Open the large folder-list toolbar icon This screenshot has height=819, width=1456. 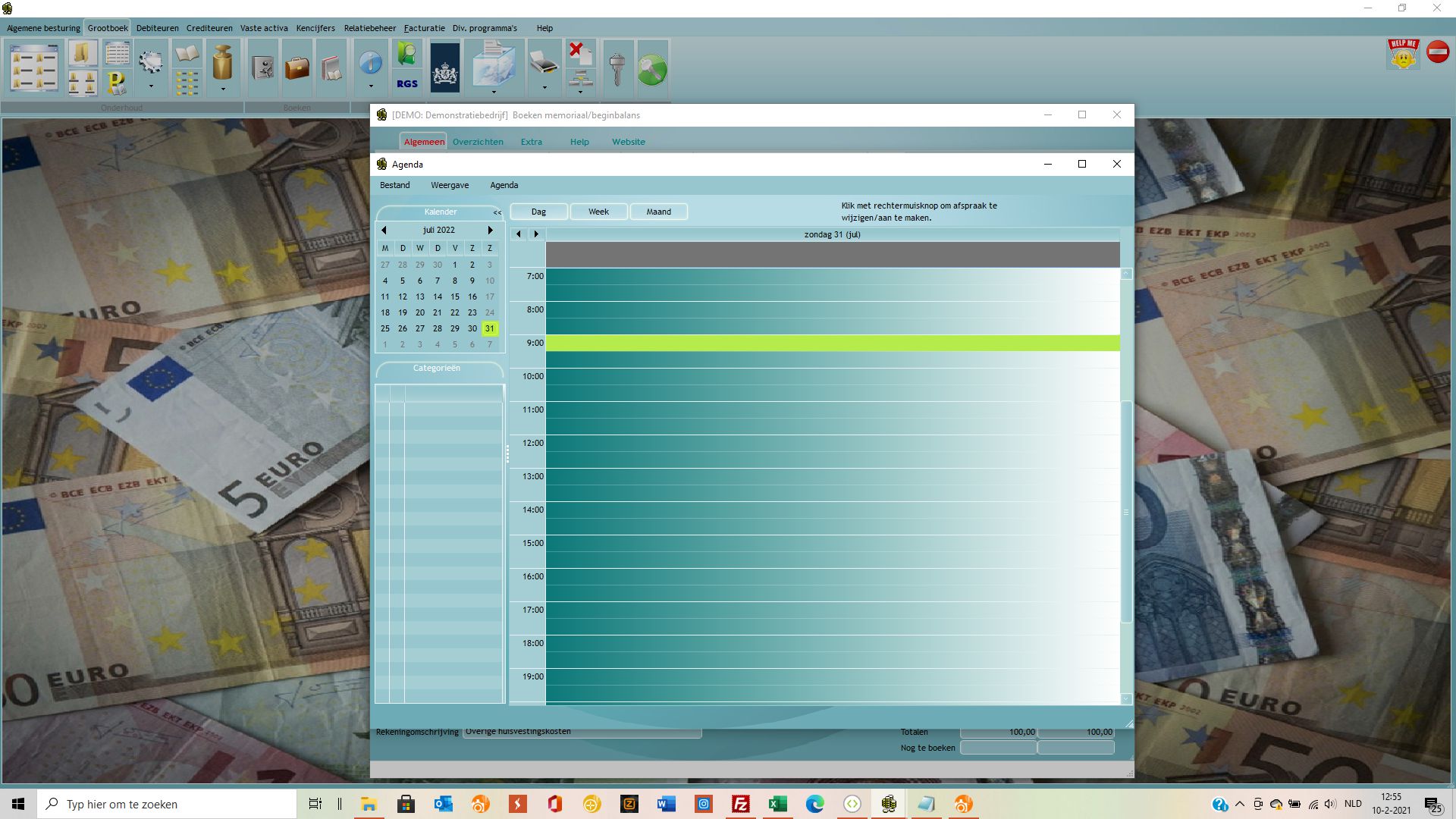pyautogui.click(x=34, y=67)
